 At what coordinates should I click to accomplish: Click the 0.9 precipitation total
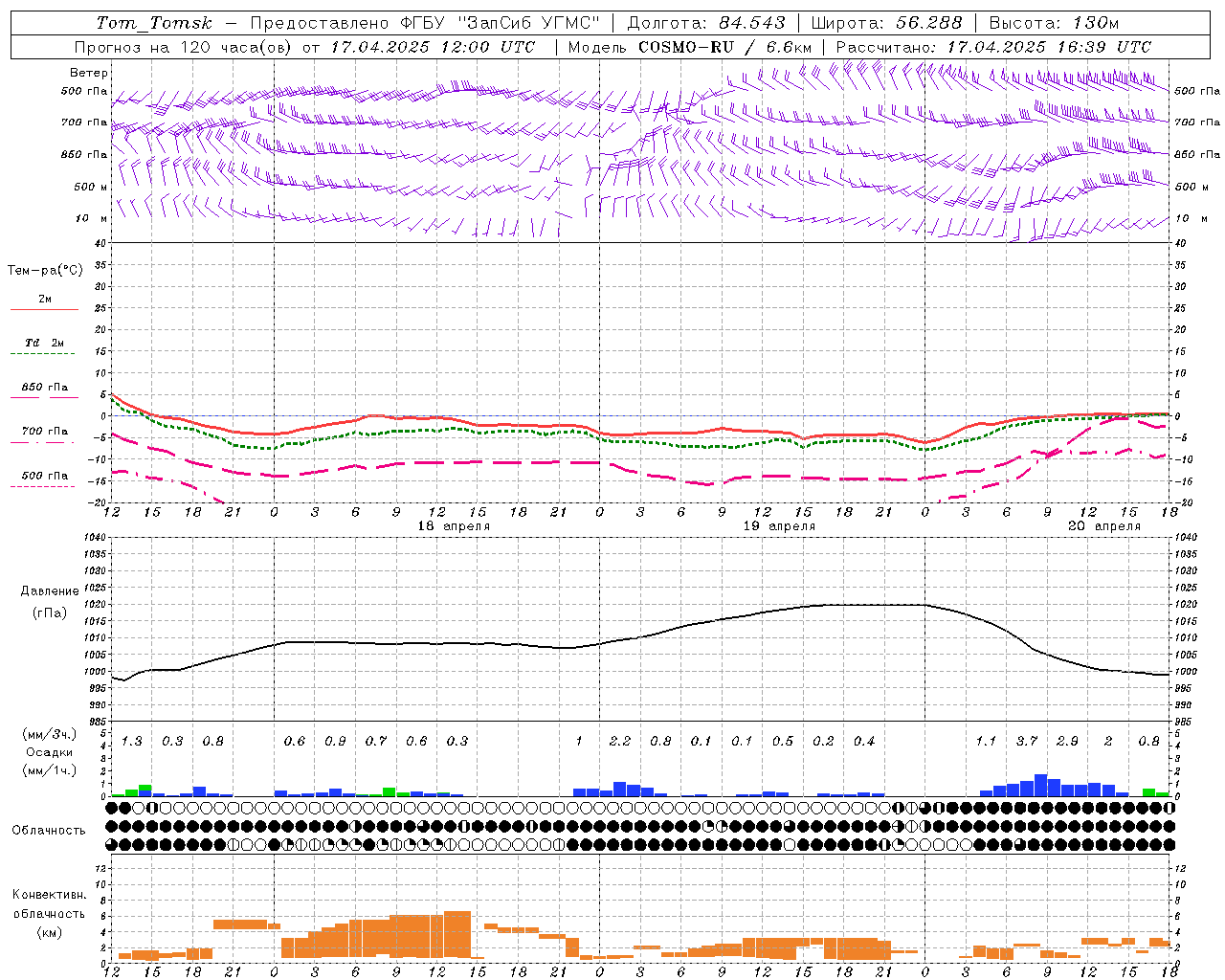[x=335, y=742]
